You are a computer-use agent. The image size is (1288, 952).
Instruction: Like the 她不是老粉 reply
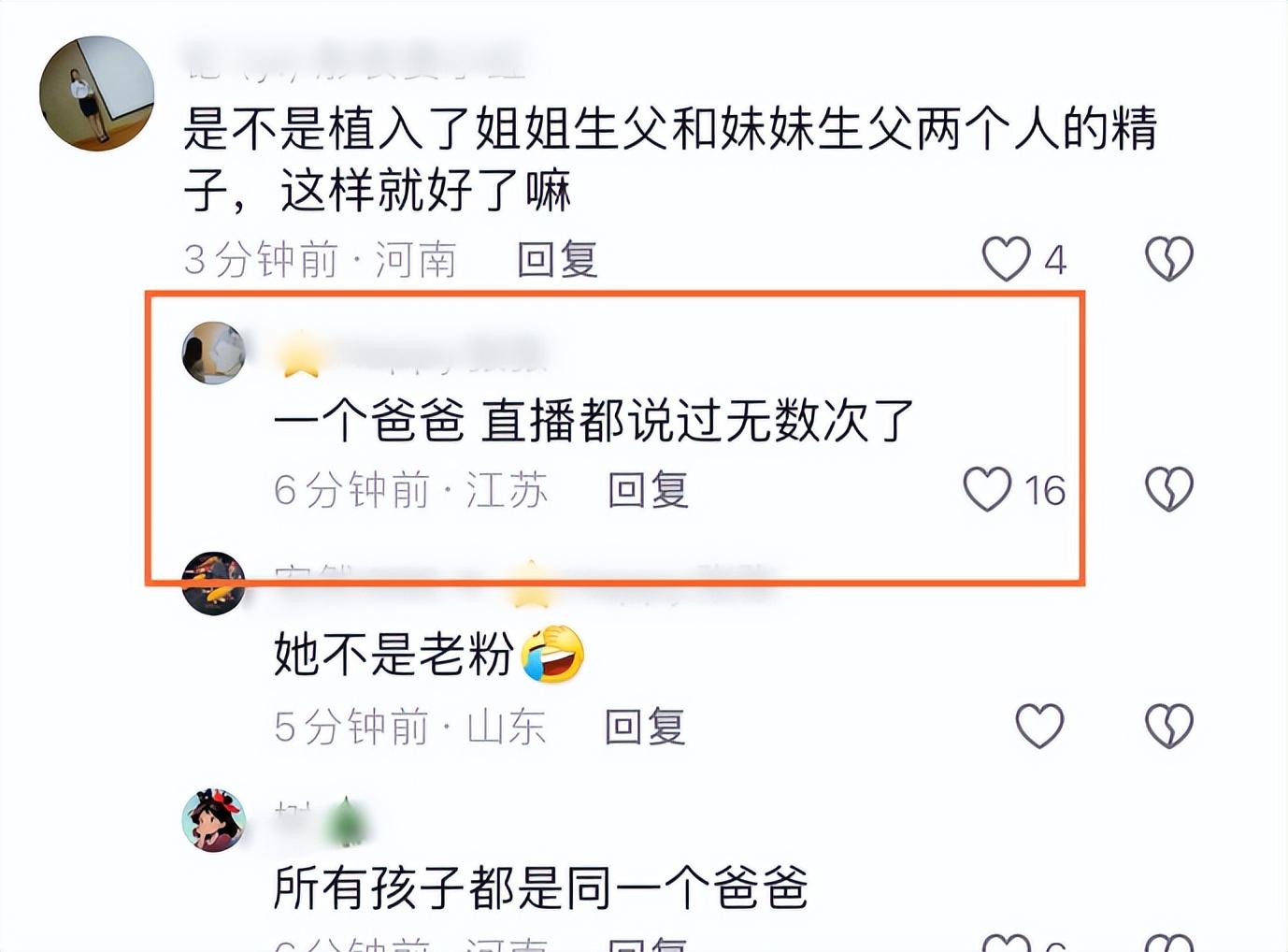[1039, 726]
